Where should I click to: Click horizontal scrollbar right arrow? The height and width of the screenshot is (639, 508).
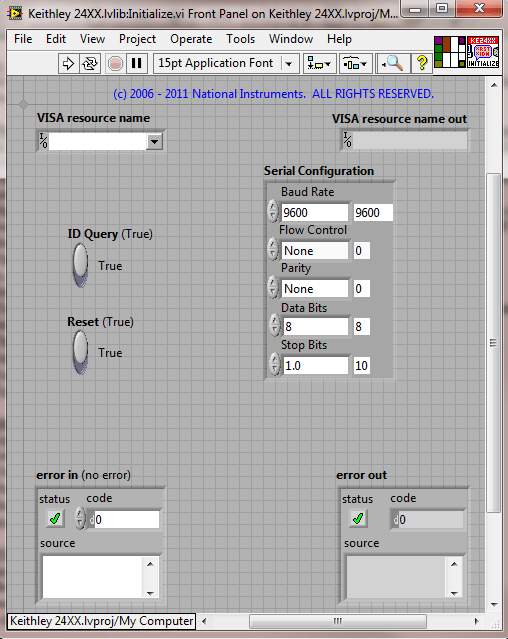coord(476,621)
